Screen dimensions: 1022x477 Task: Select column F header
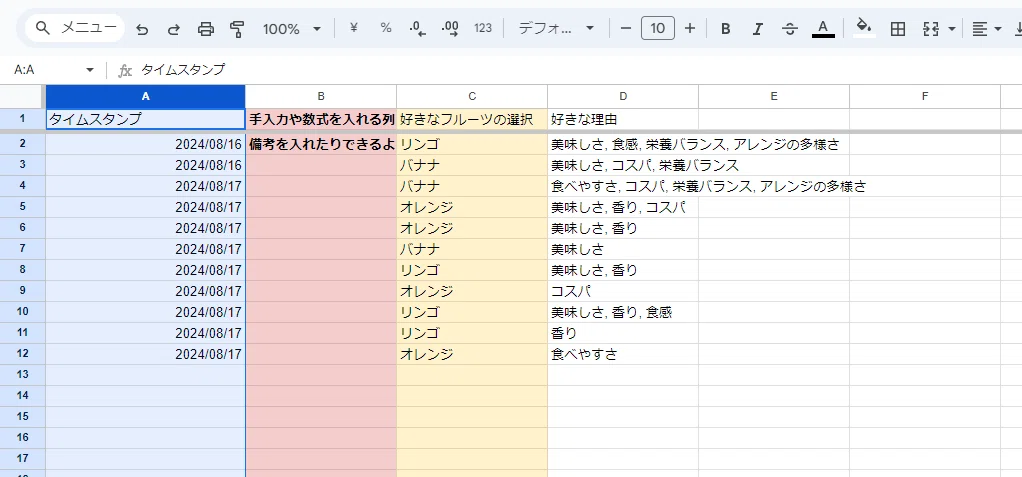point(925,96)
